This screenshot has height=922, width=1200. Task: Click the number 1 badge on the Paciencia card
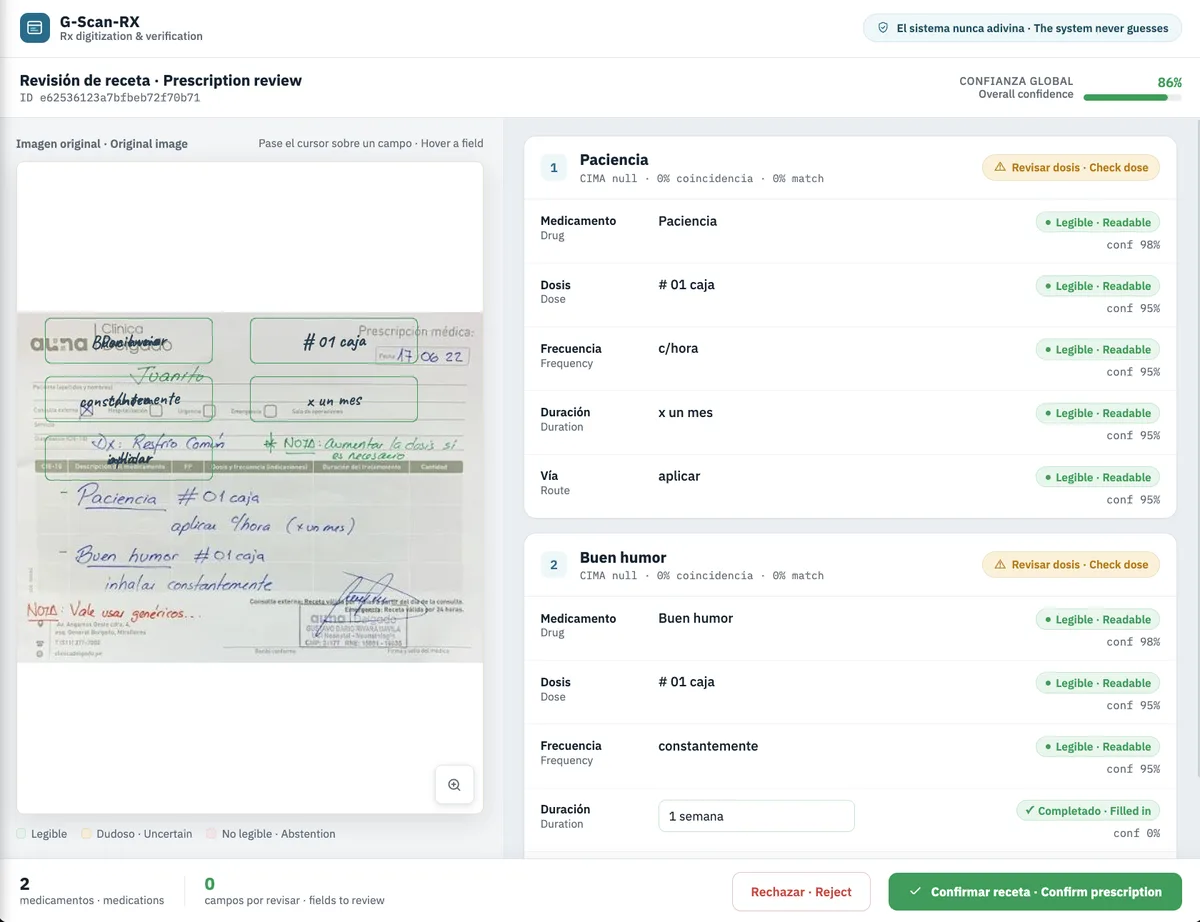[554, 167]
